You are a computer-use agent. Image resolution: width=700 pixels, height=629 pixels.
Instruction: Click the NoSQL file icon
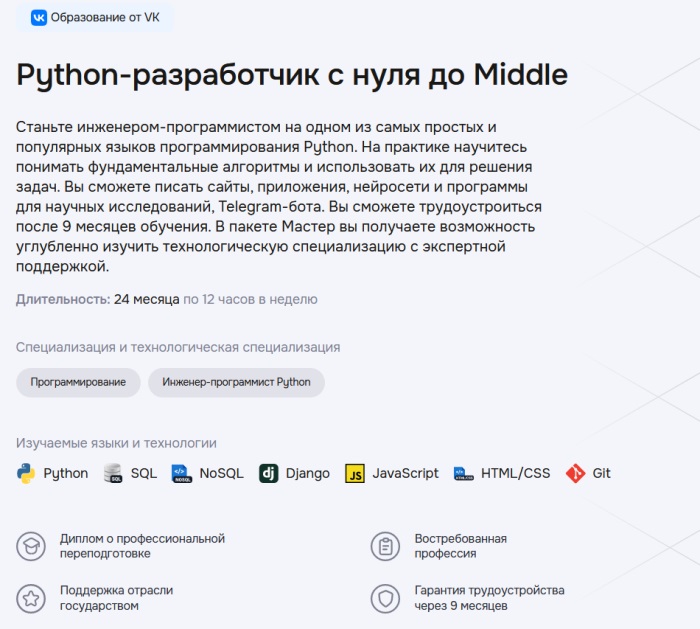click(x=182, y=474)
